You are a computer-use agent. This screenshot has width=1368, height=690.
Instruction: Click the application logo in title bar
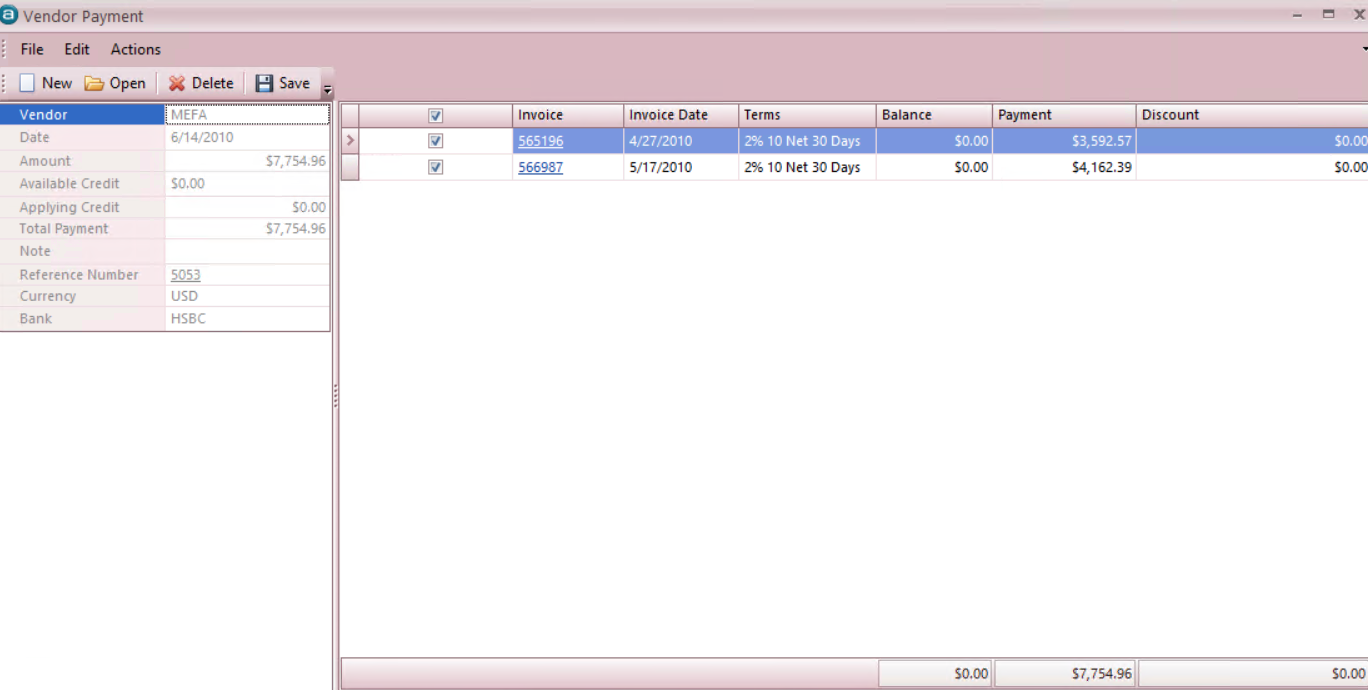10,15
